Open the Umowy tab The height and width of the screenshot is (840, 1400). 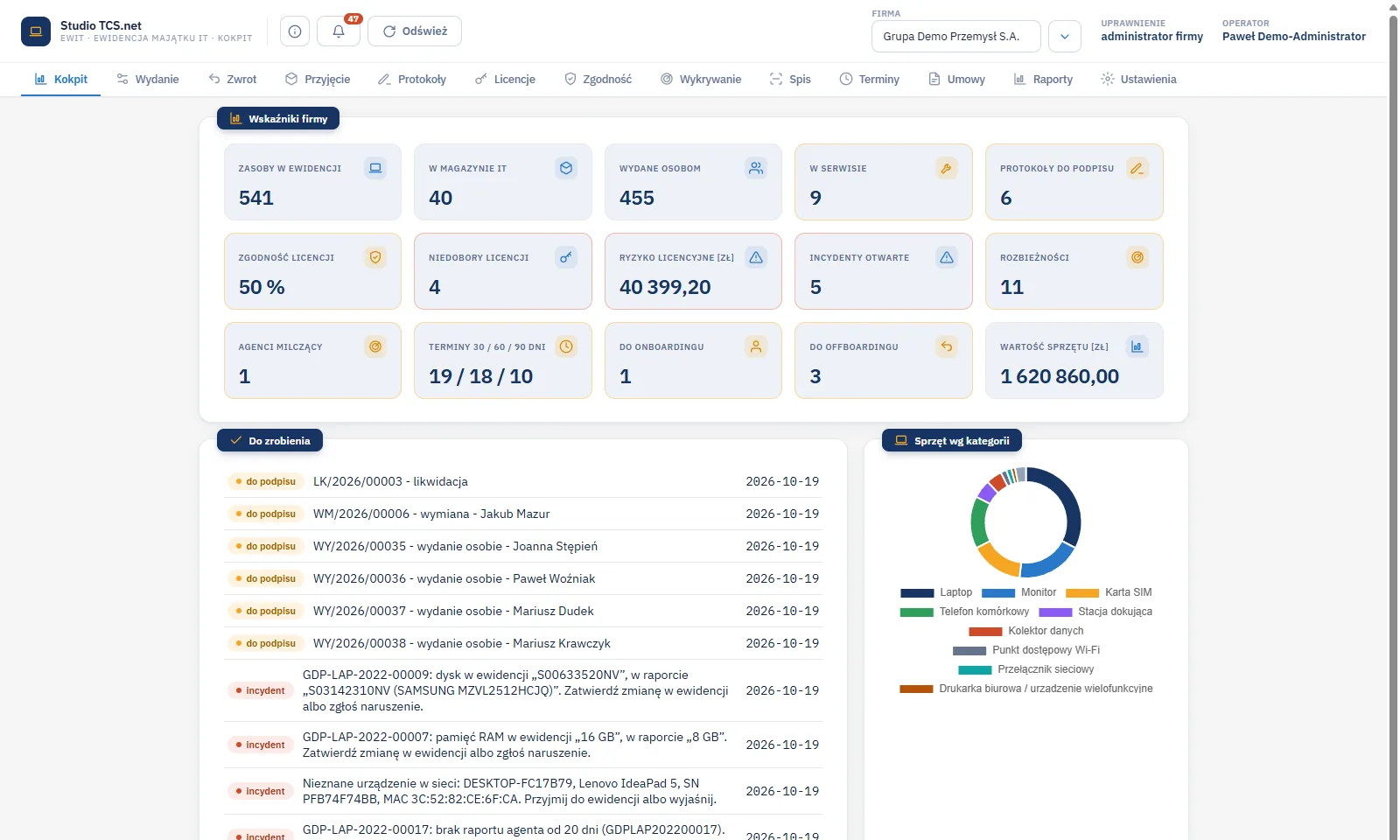tap(956, 79)
